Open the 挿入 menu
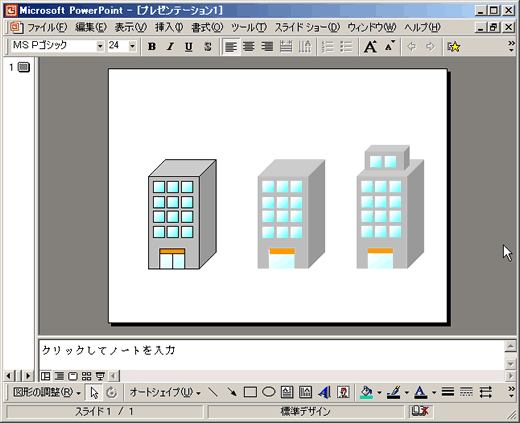 pos(169,27)
